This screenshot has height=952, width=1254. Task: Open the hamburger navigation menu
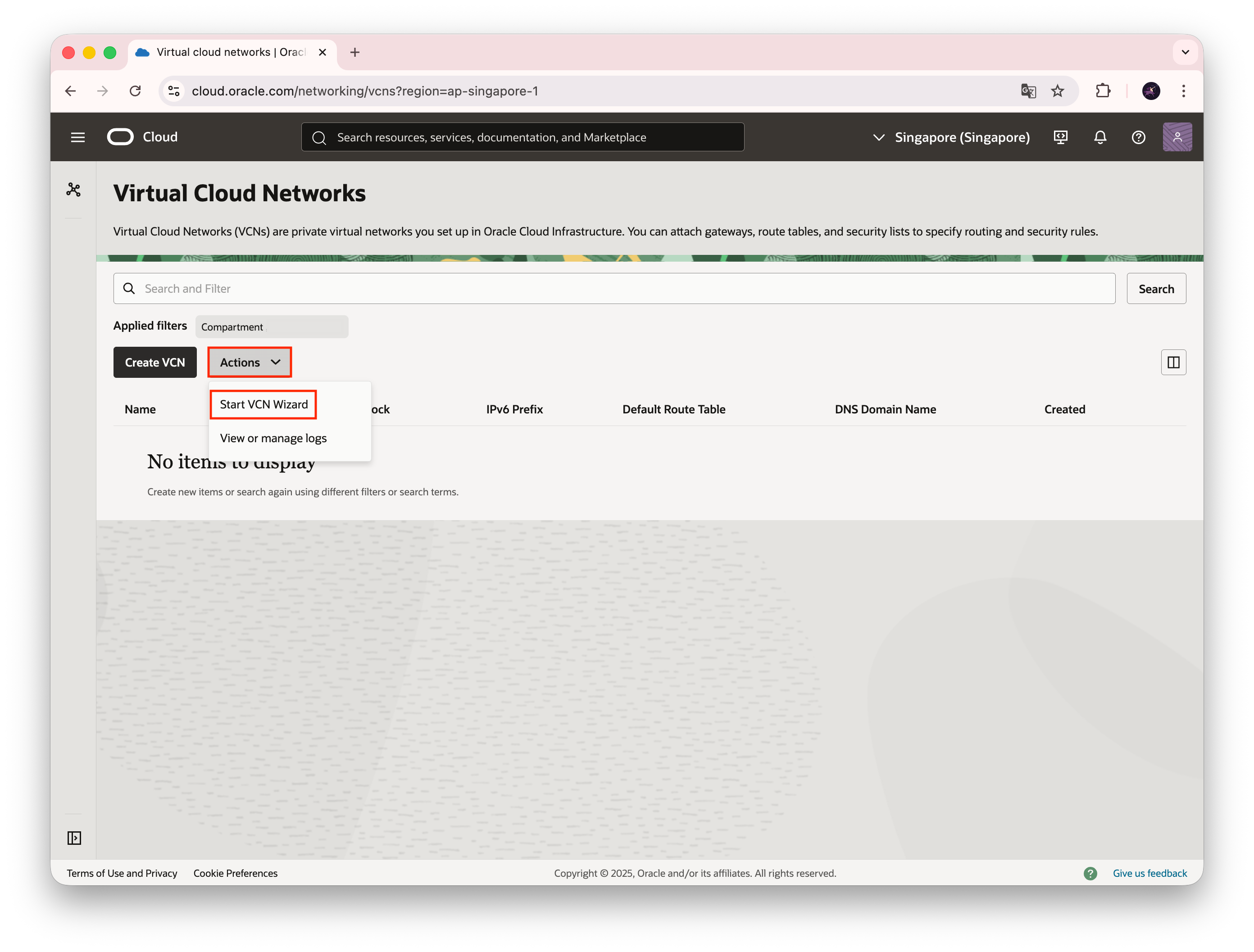tap(77, 137)
